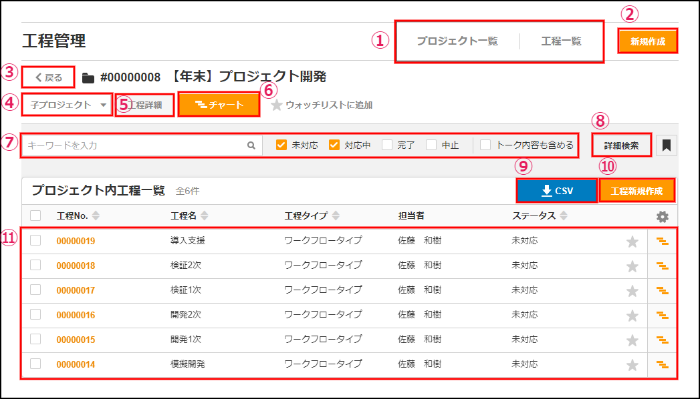Viewport: 700px width, 399px height.
Task: Expand the 子プロジェクト dropdown
Action: (67, 105)
